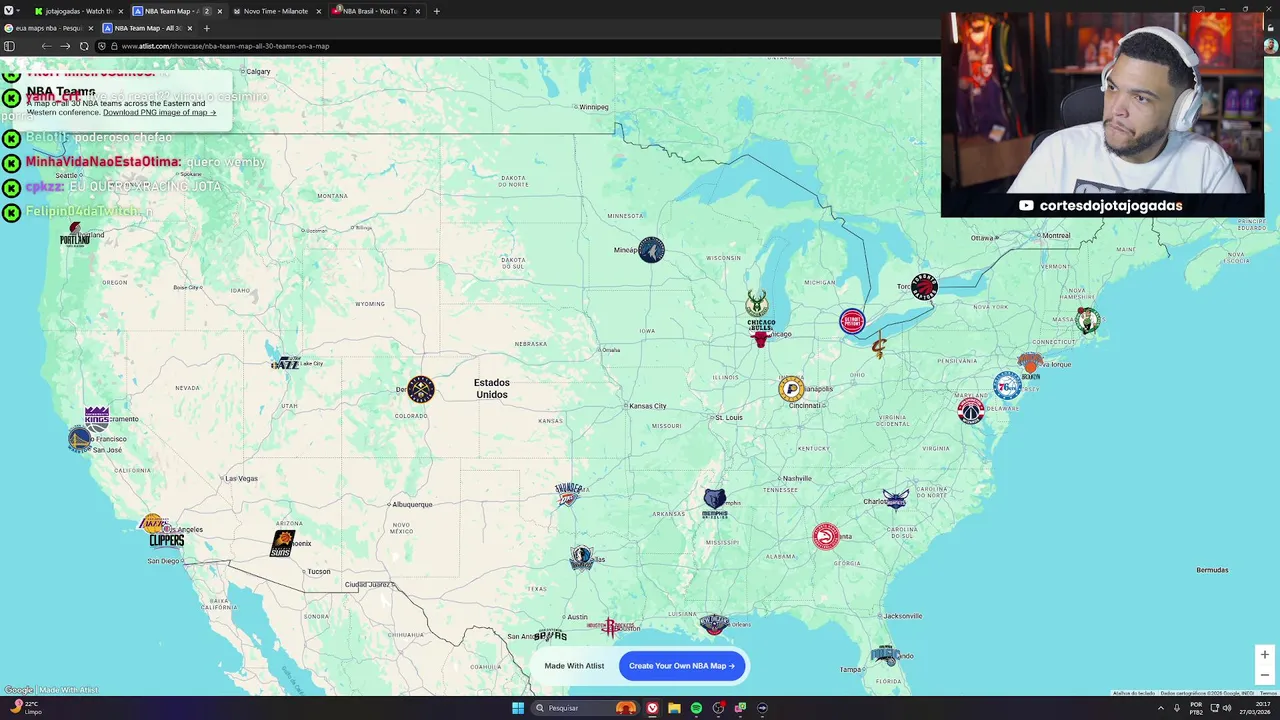Click the New Orleans Pelicans marker
Image resolution: width=1280 pixels, height=720 pixels.
click(714, 624)
